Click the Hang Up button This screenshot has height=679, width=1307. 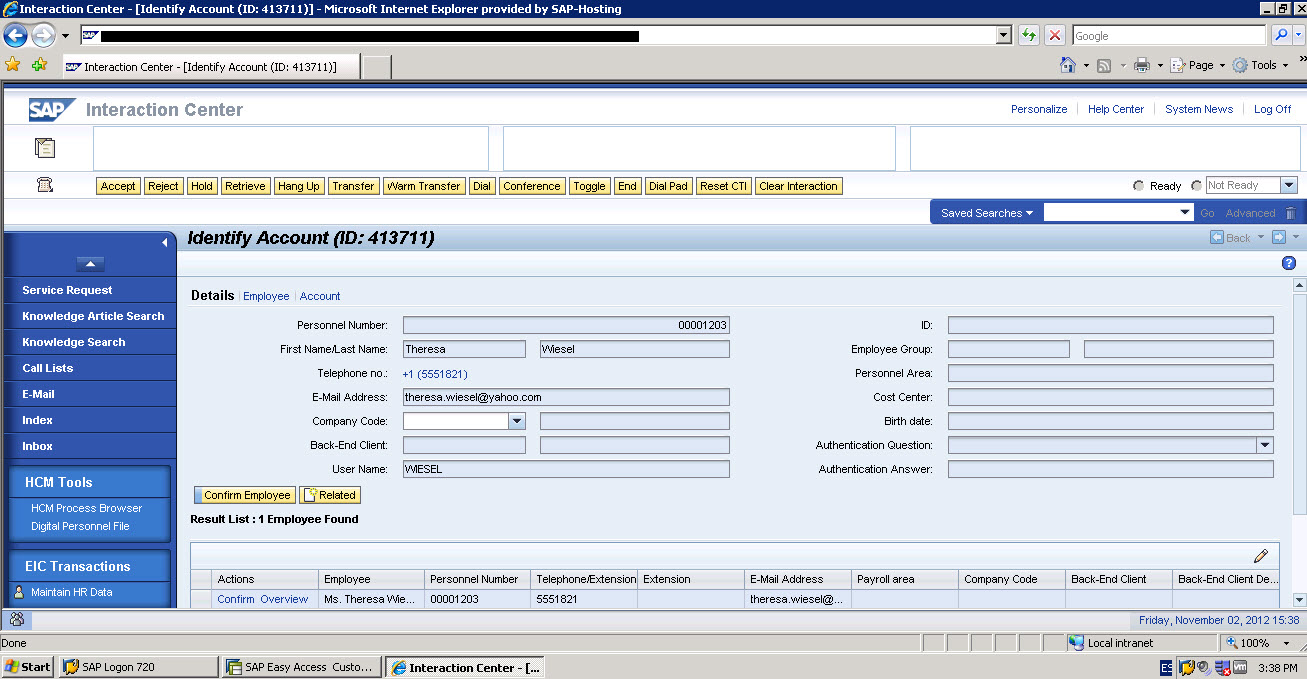tap(298, 186)
